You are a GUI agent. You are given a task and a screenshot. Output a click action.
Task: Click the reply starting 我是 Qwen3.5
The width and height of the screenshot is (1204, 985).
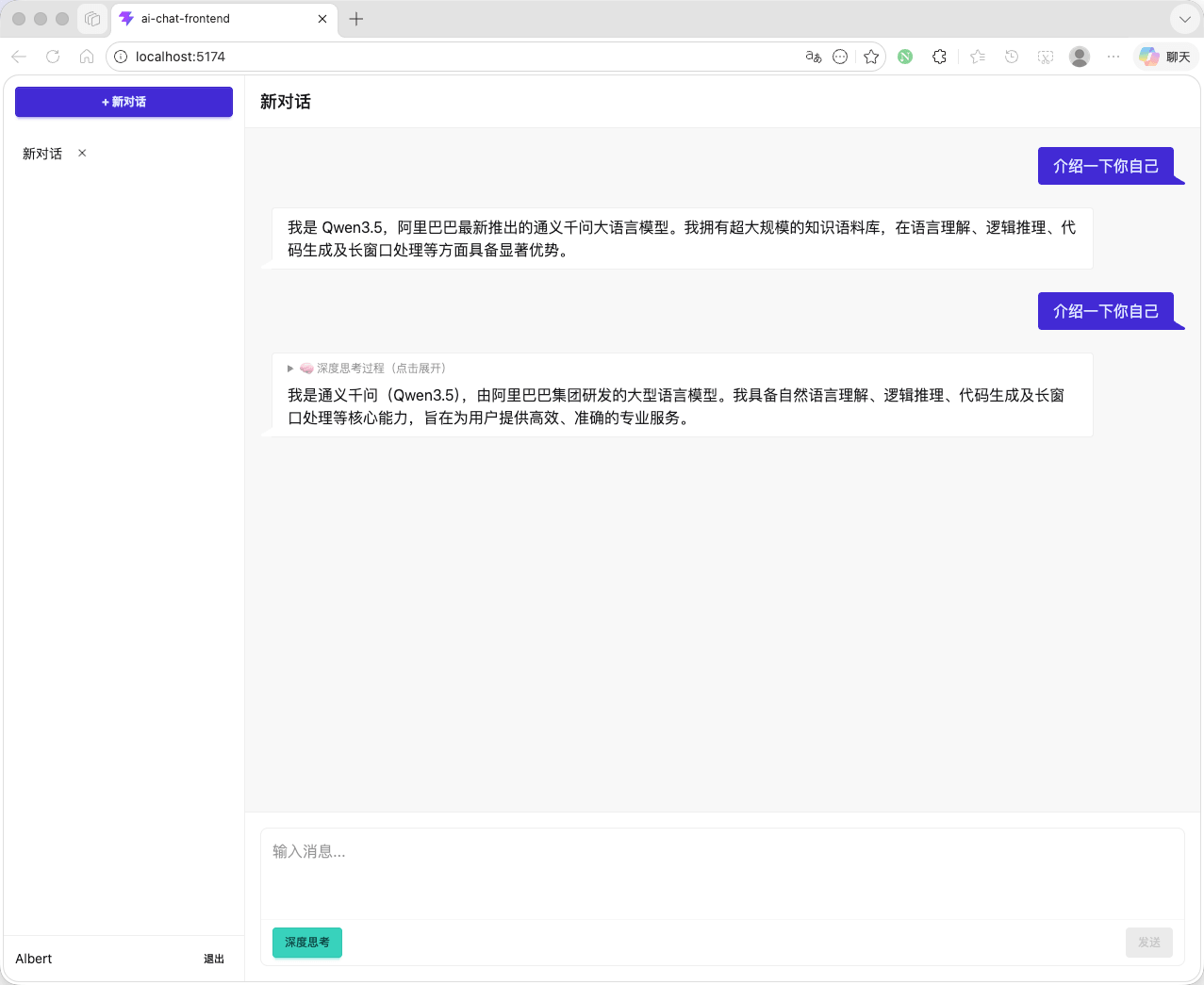coord(683,238)
